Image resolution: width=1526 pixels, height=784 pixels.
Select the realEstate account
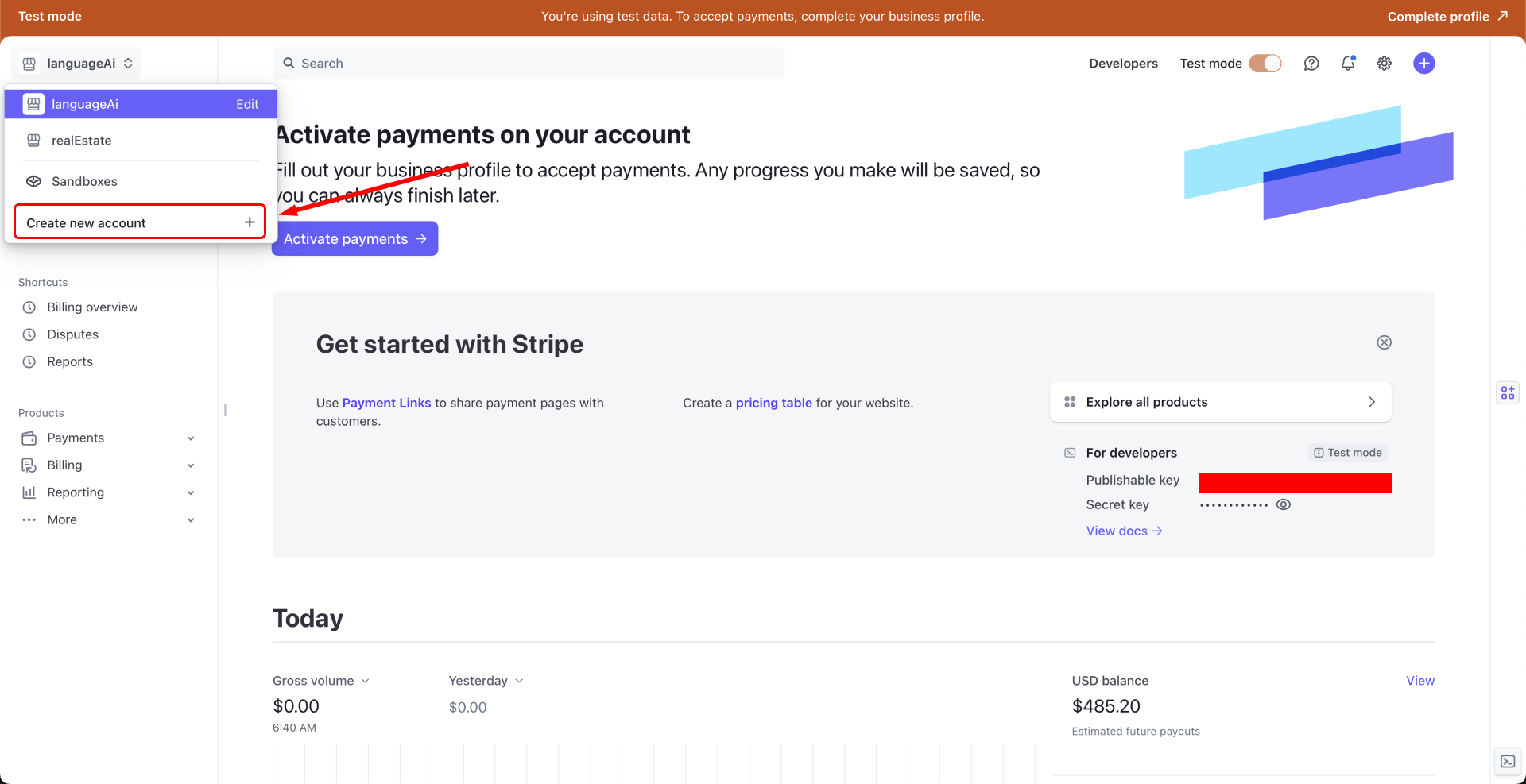[82, 141]
